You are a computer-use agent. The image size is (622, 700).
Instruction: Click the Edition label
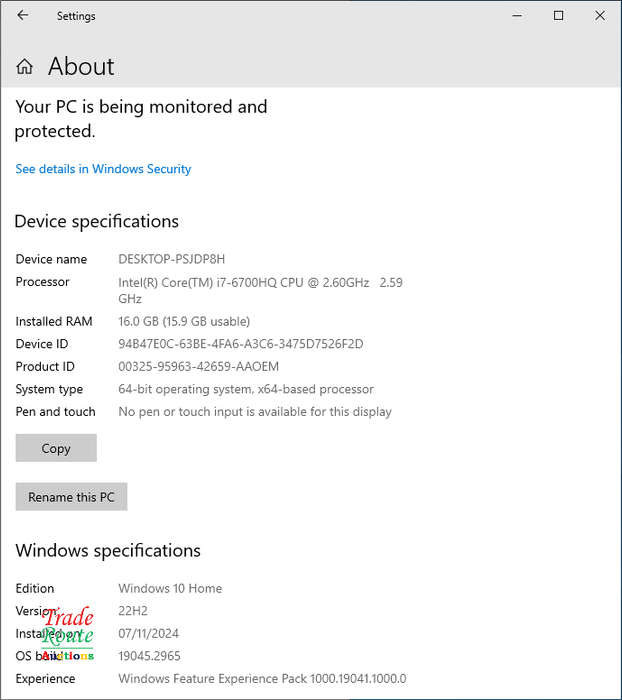(x=35, y=588)
